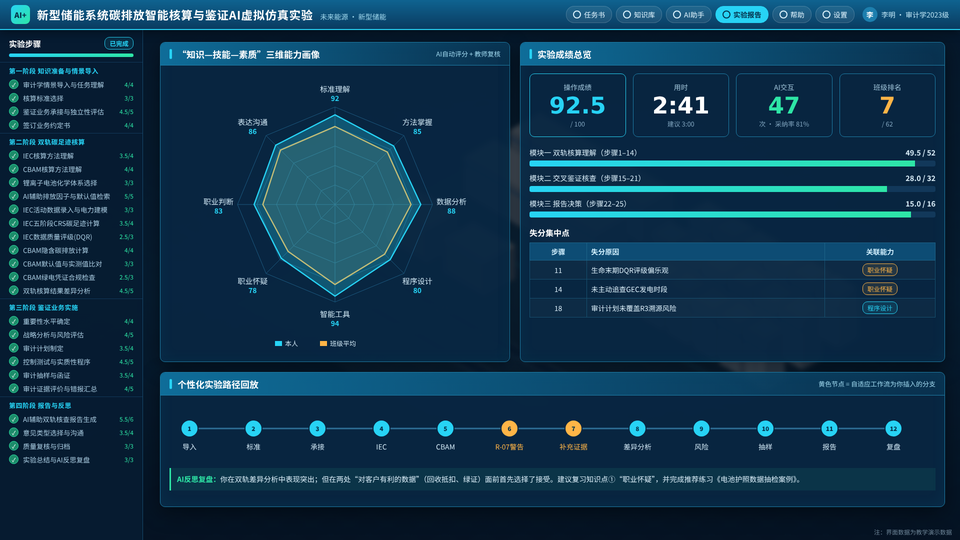Click check icon beside IEC核算方法理解
This screenshot has width=960, height=540.
[13, 156]
